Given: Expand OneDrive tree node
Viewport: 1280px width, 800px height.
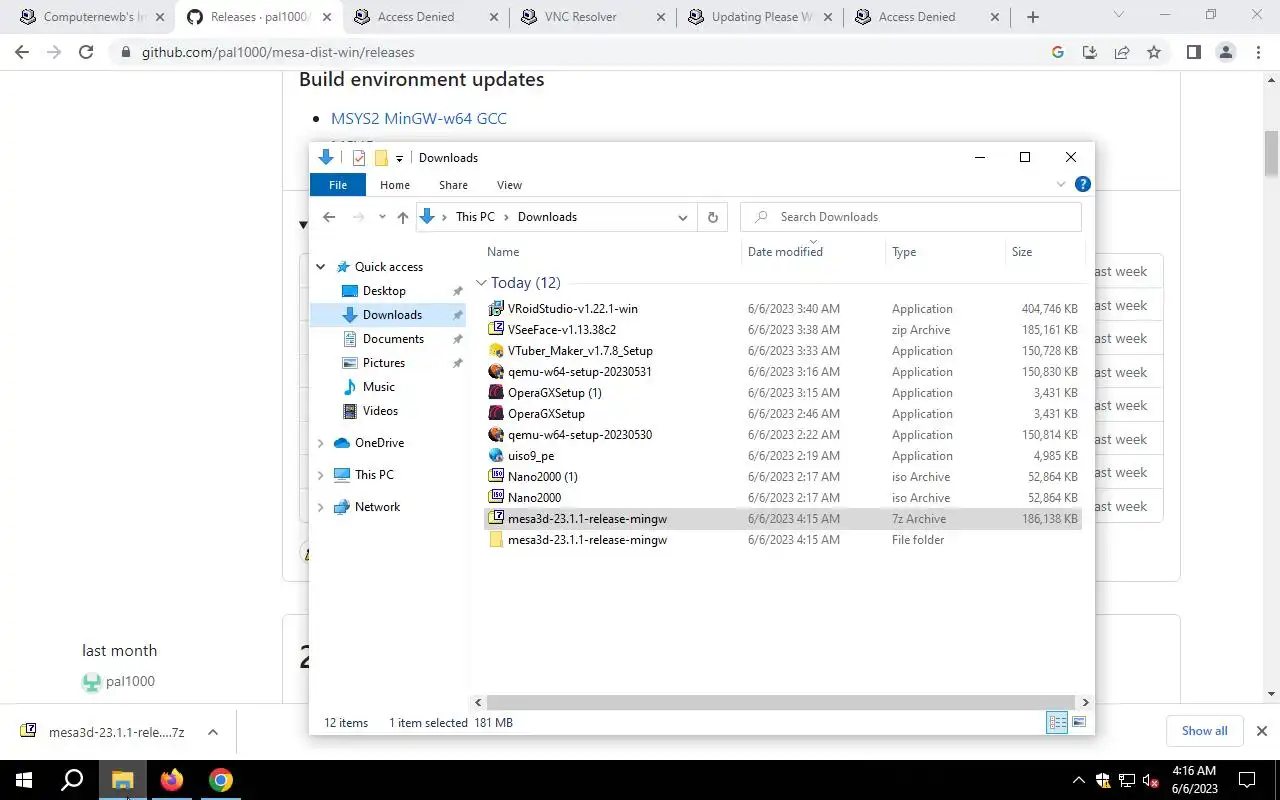Looking at the screenshot, I should (x=321, y=443).
